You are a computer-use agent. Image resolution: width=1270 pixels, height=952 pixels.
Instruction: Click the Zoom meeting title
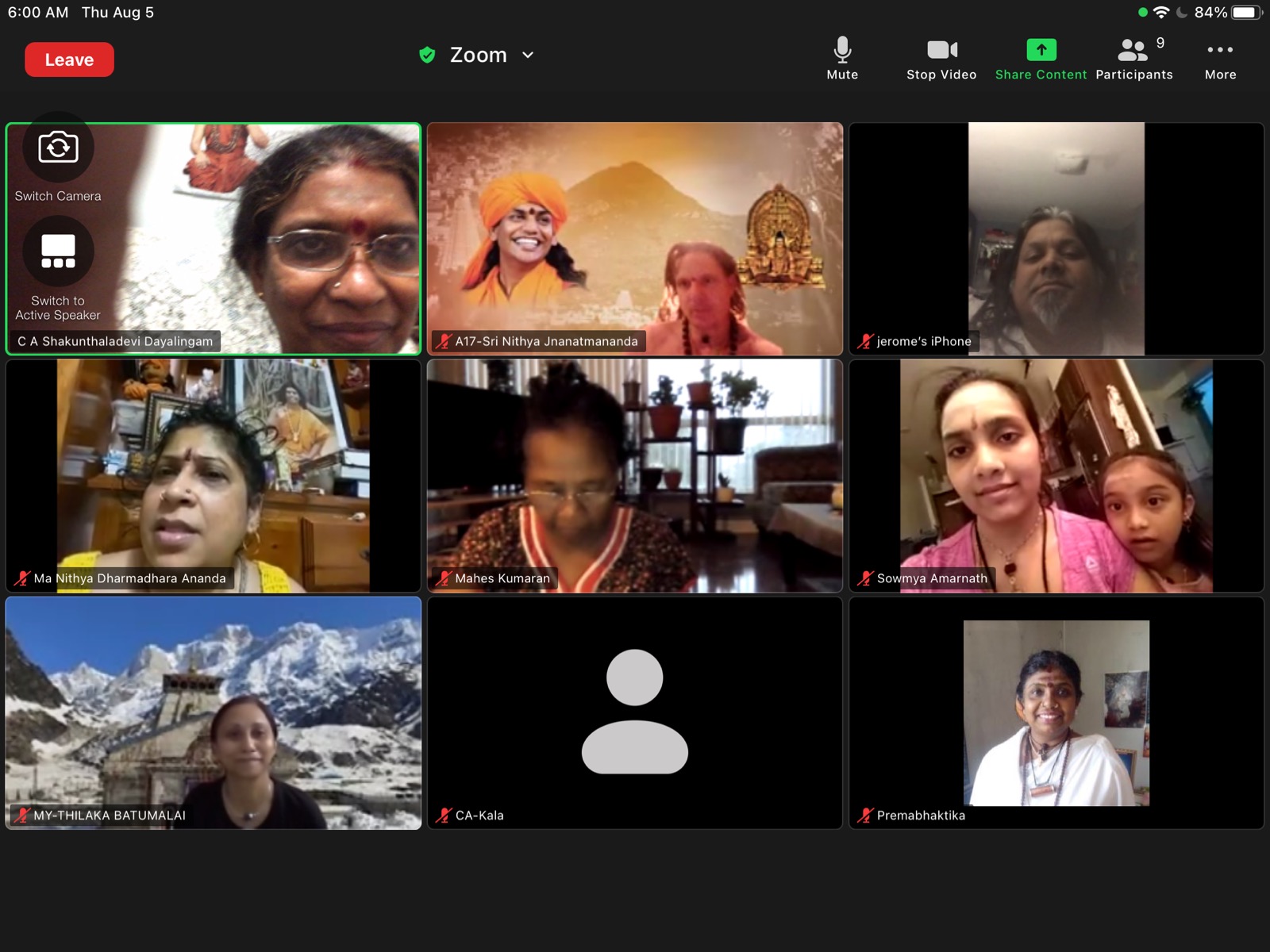click(x=478, y=55)
